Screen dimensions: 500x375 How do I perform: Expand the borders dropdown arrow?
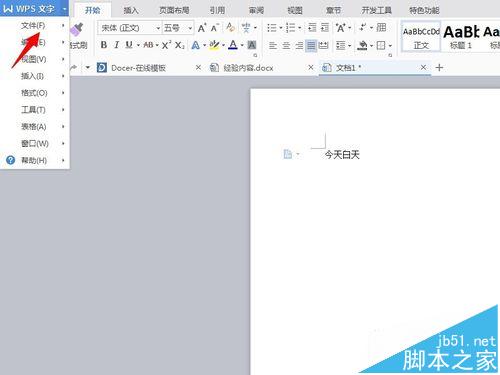(x=390, y=45)
